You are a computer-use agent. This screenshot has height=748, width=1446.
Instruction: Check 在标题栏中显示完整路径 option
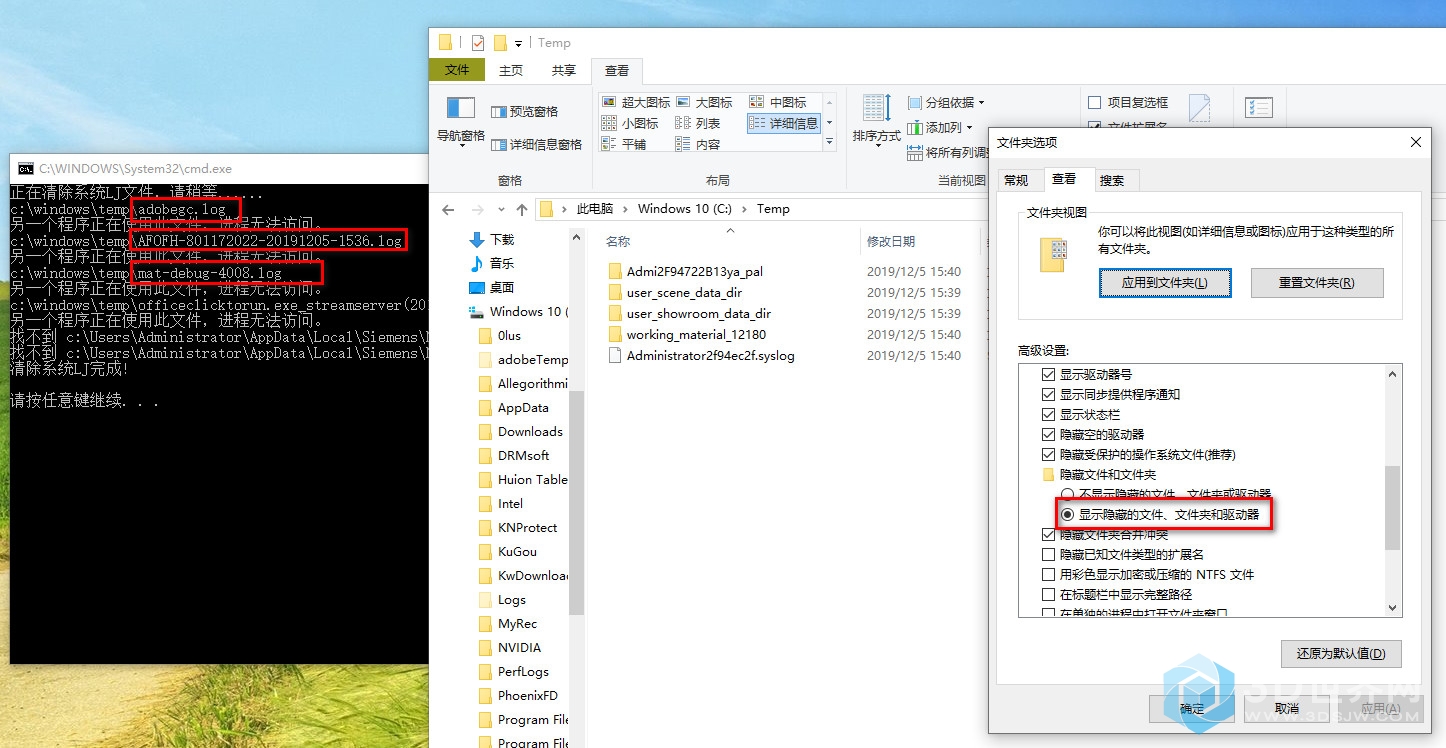tap(1048, 594)
